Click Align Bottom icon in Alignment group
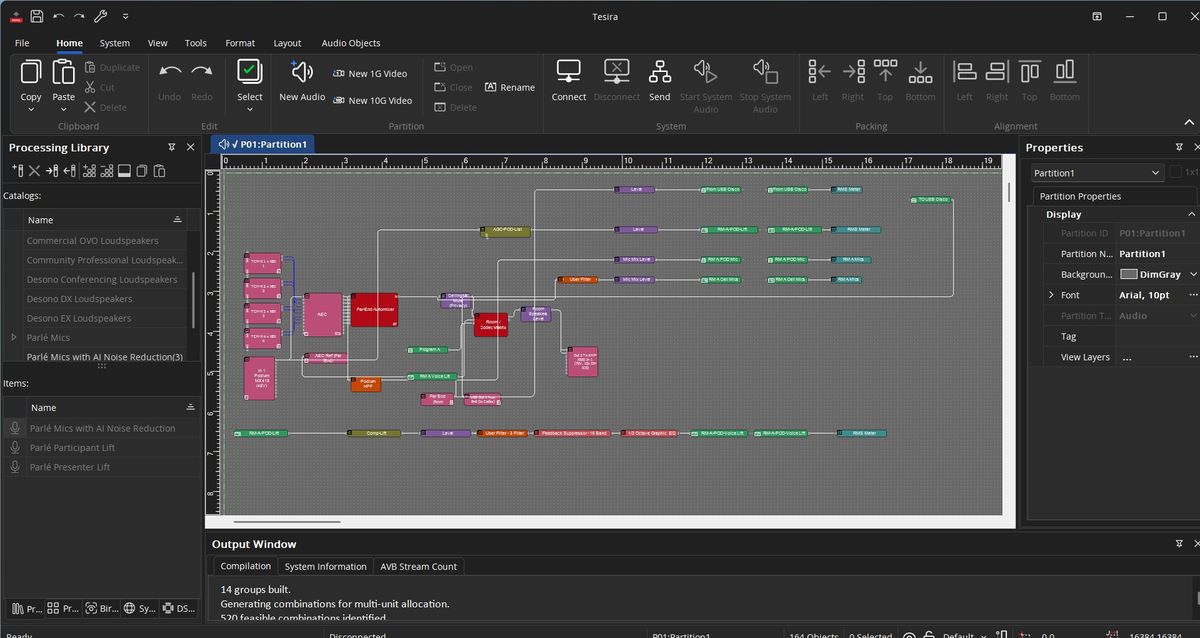This screenshot has width=1200, height=638. pos(1064,72)
